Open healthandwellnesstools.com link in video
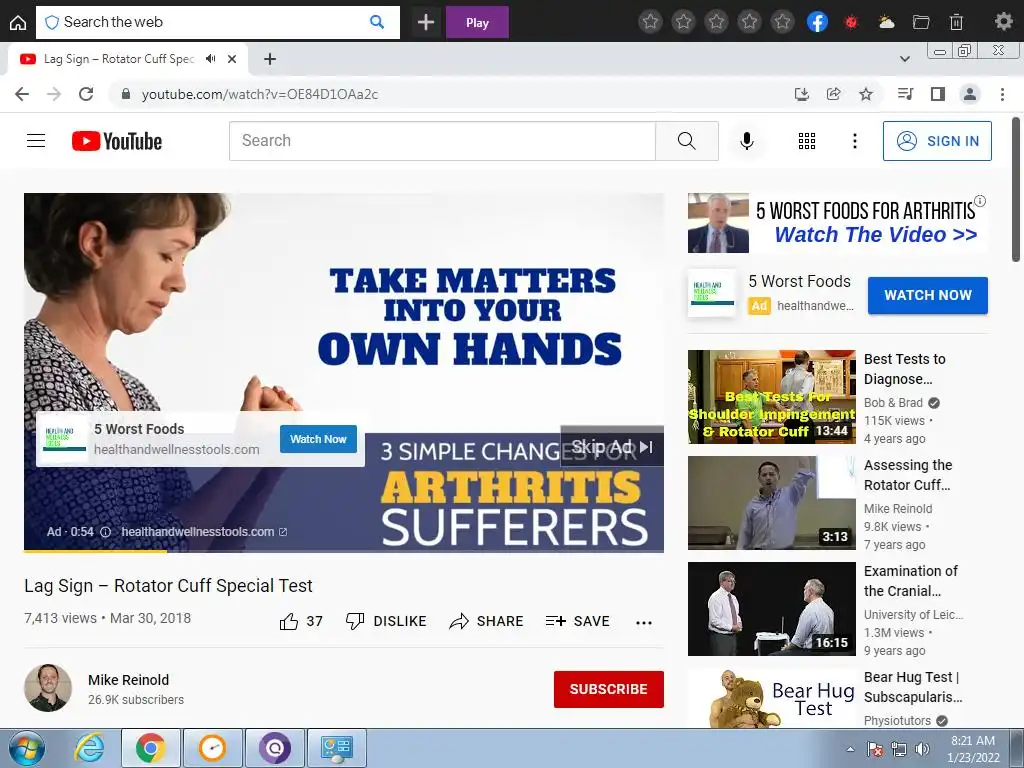 pyautogui.click(x=204, y=532)
